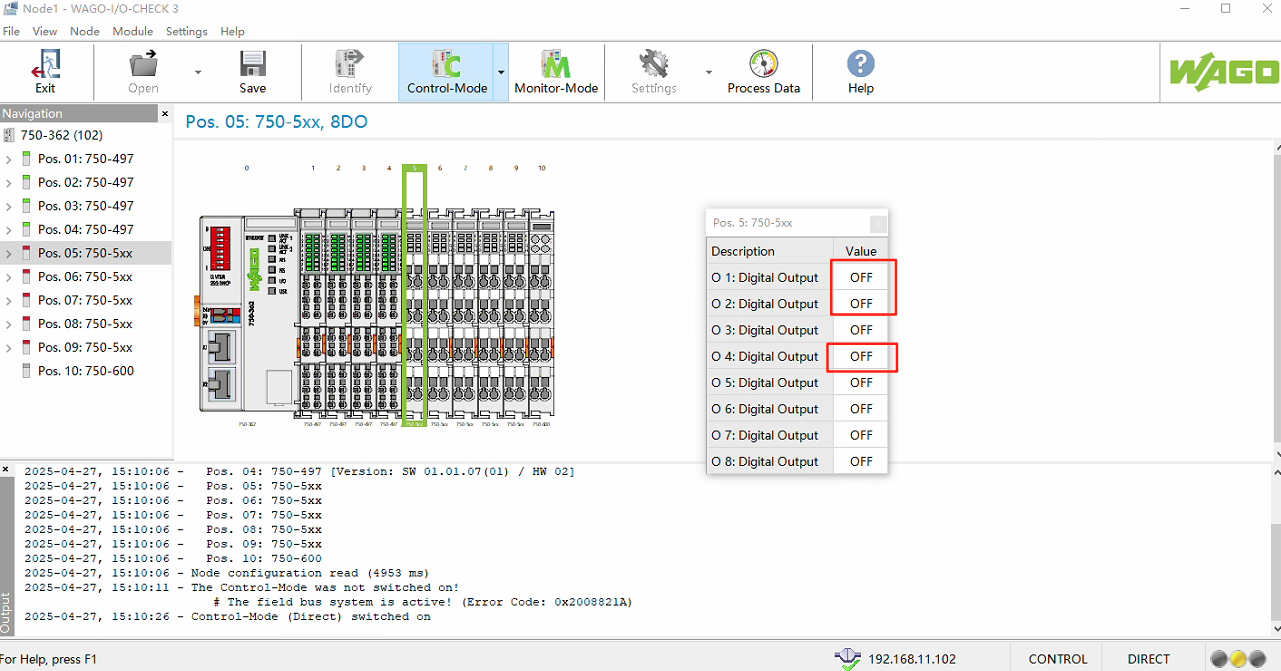Click the green module icon of Pos. 01
The width and height of the screenshot is (1281, 671).
coord(26,158)
